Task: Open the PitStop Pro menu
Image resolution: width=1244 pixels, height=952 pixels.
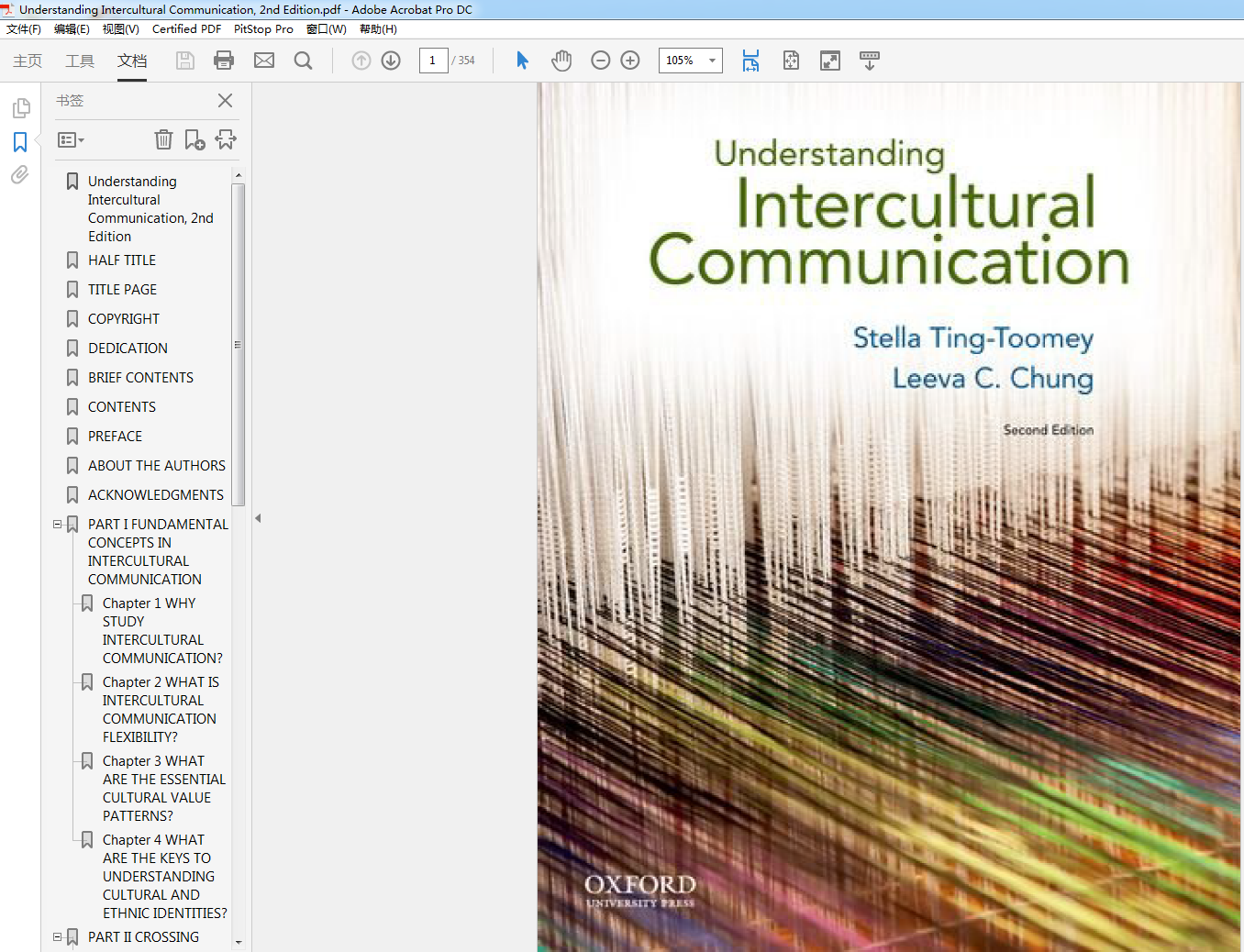Action: click(263, 29)
